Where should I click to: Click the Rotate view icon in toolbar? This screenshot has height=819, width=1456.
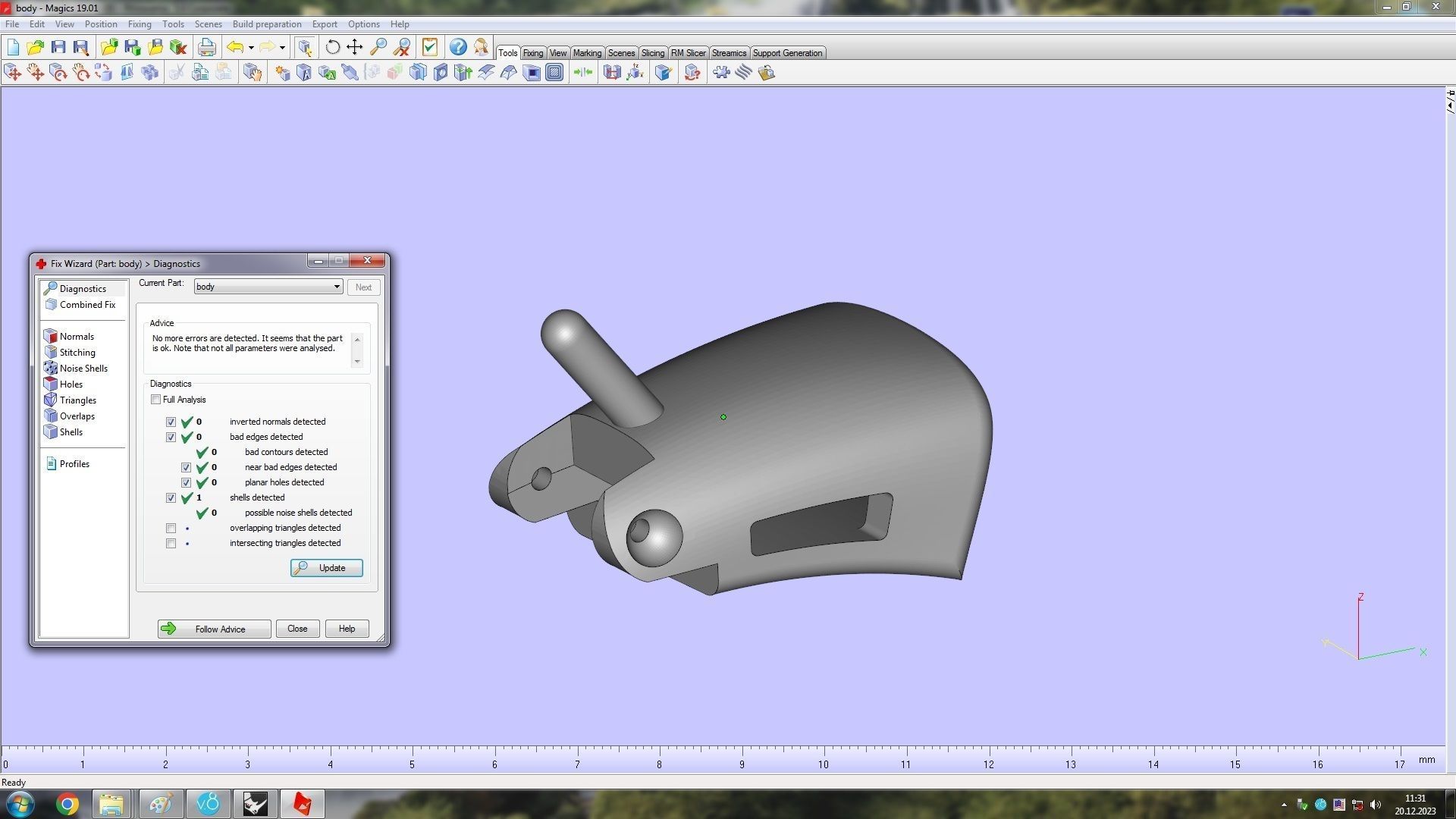tap(332, 48)
